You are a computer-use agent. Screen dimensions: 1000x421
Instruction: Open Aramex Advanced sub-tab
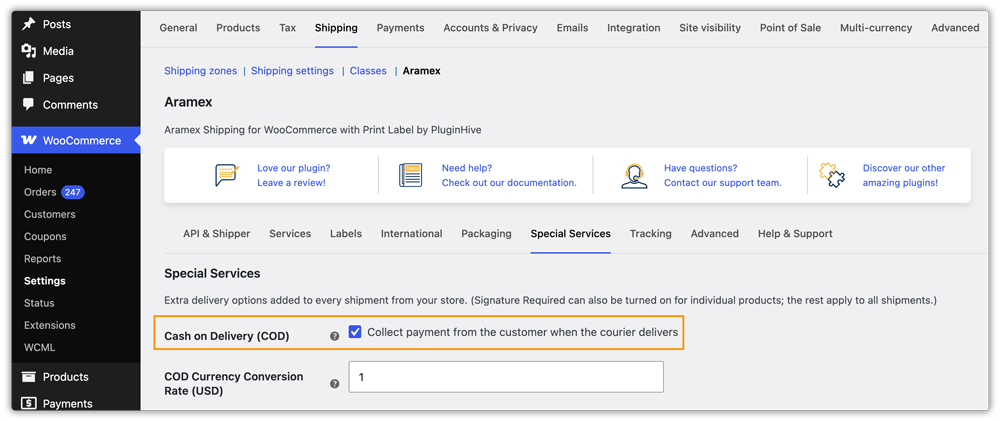click(715, 233)
